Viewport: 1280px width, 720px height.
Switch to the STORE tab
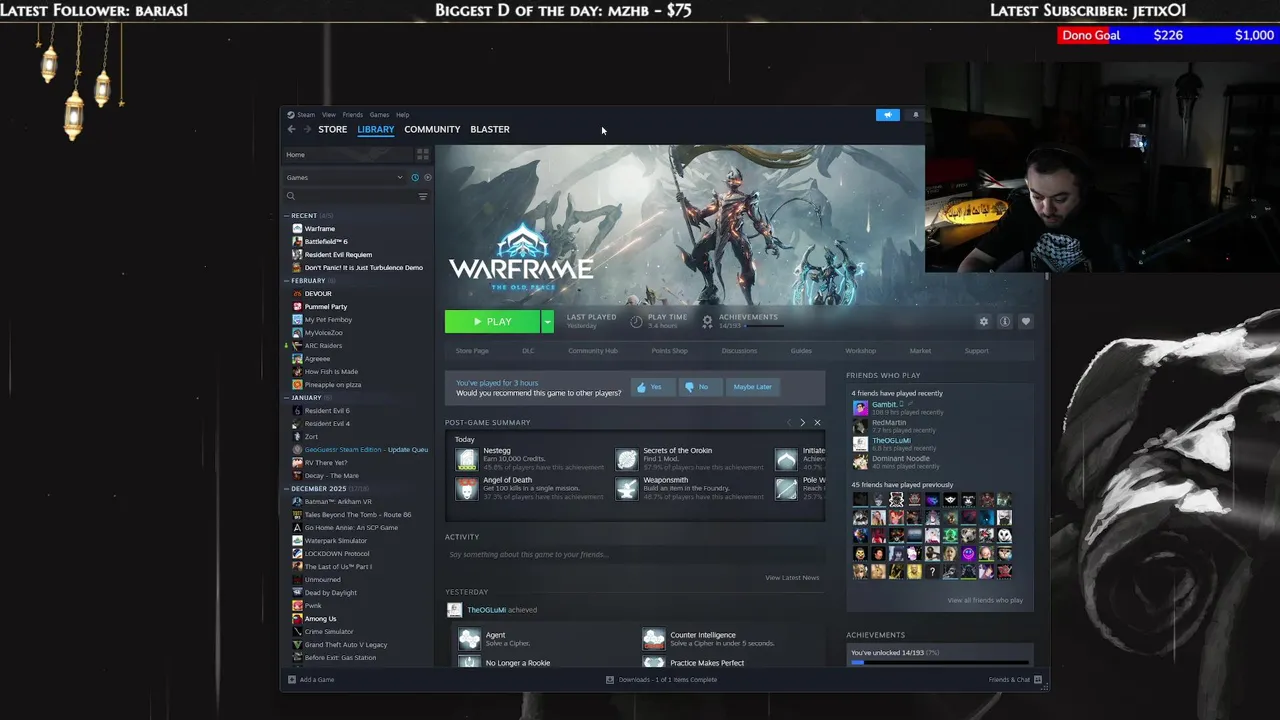click(333, 129)
